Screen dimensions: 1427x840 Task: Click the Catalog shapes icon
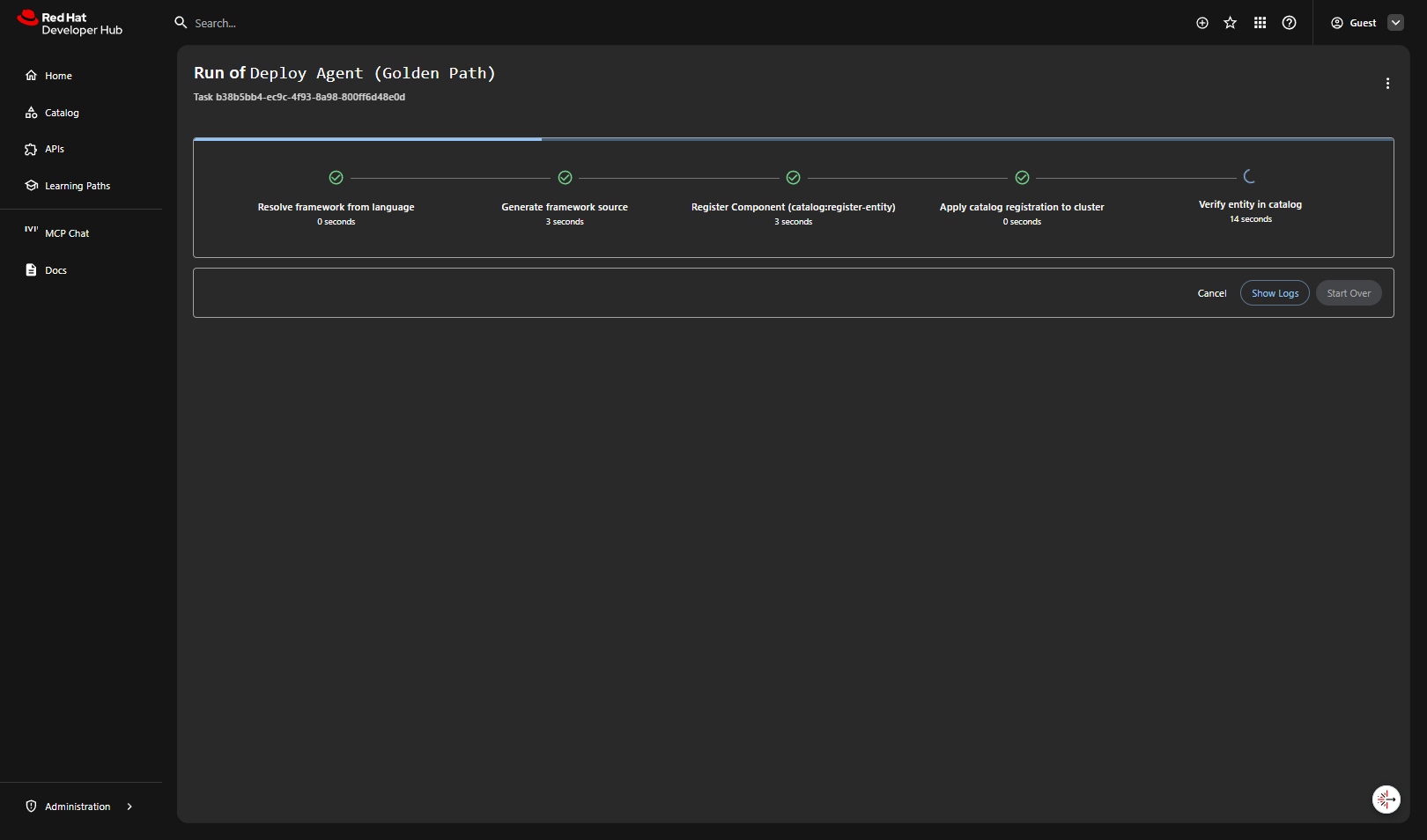31,113
